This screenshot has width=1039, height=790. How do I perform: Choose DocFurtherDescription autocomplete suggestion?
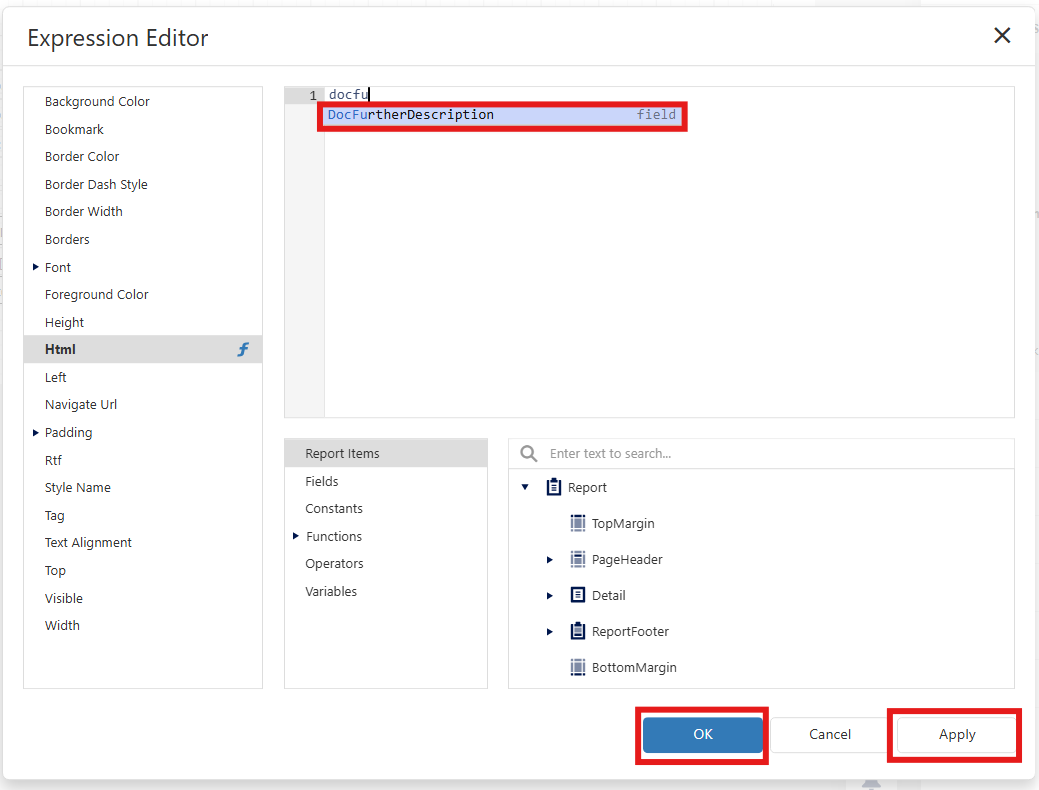pyautogui.click(x=502, y=115)
